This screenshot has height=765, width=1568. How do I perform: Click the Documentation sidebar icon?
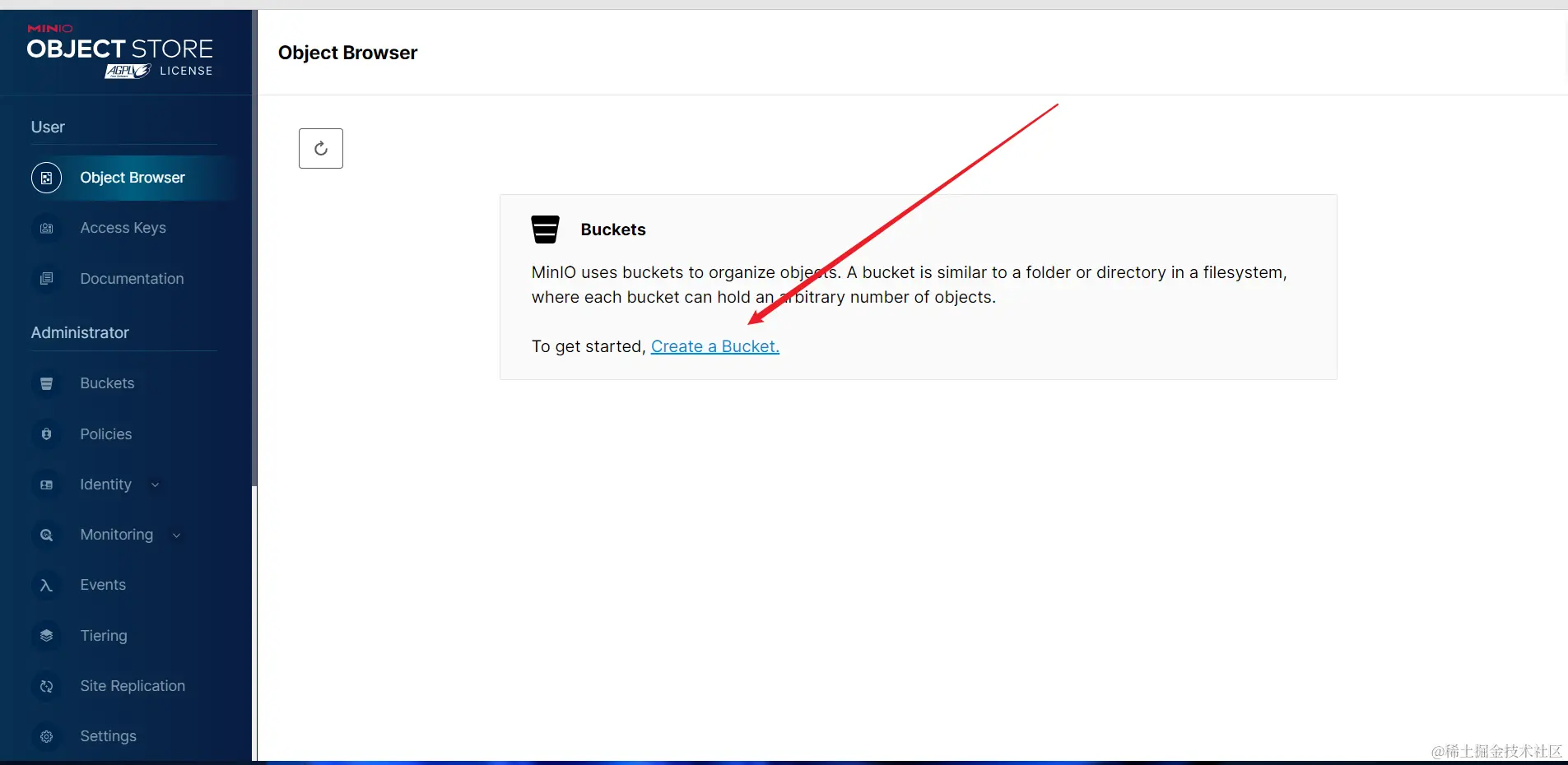[x=47, y=279]
